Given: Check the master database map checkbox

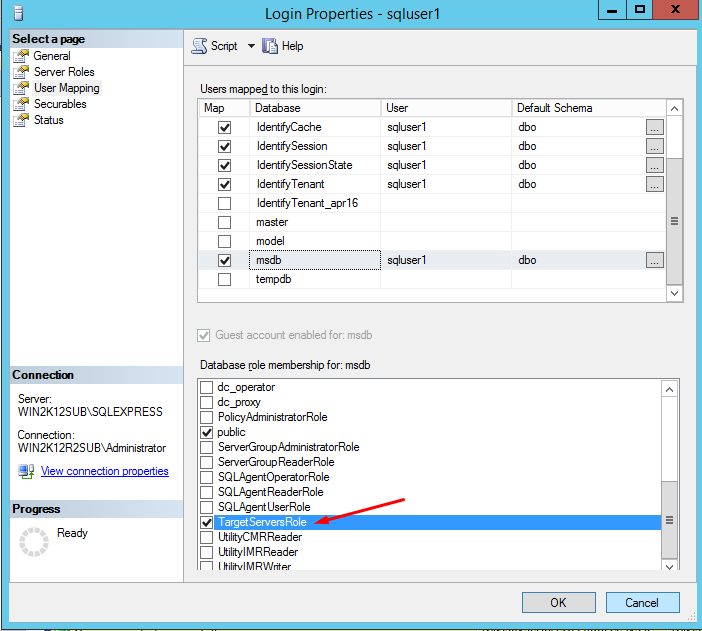Looking at the screenshot, I should pos(224,222).
